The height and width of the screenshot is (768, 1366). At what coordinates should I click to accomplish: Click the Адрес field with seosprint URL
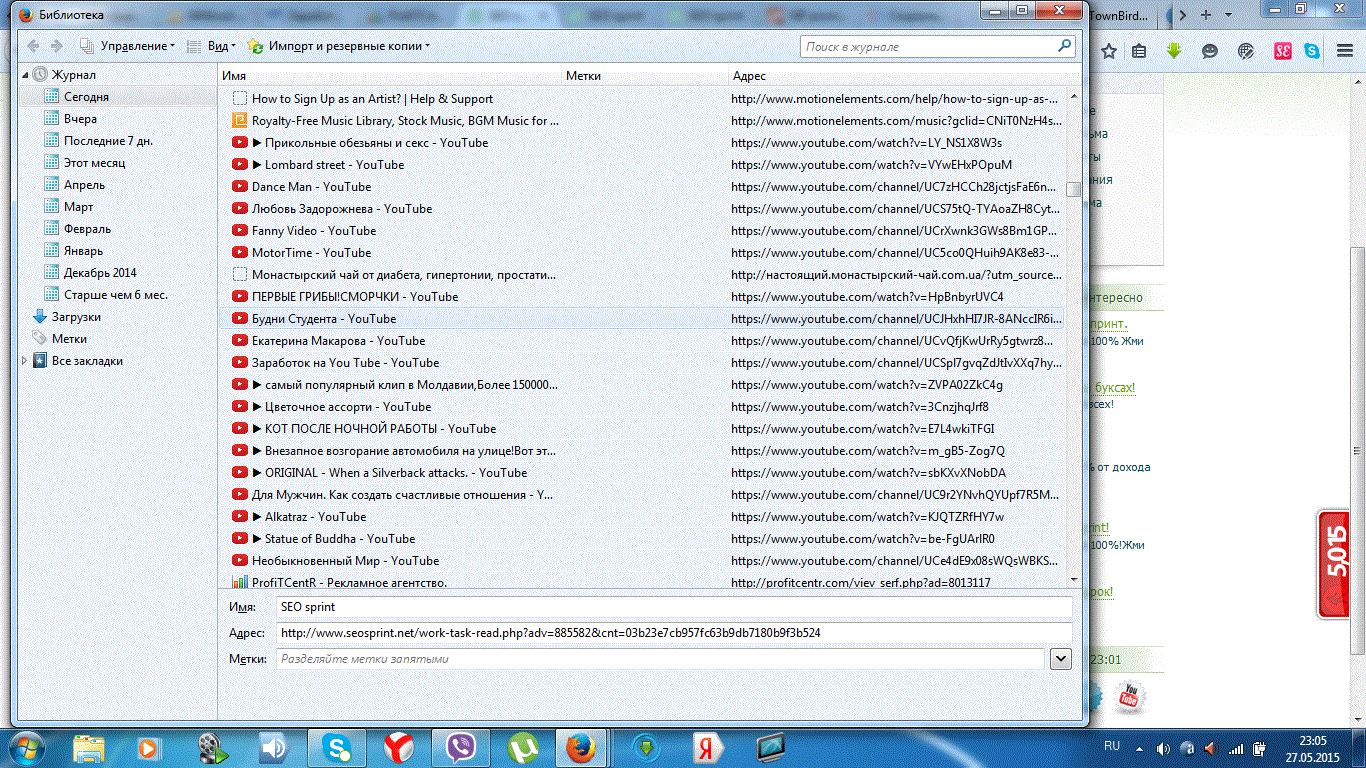point(673,633)
